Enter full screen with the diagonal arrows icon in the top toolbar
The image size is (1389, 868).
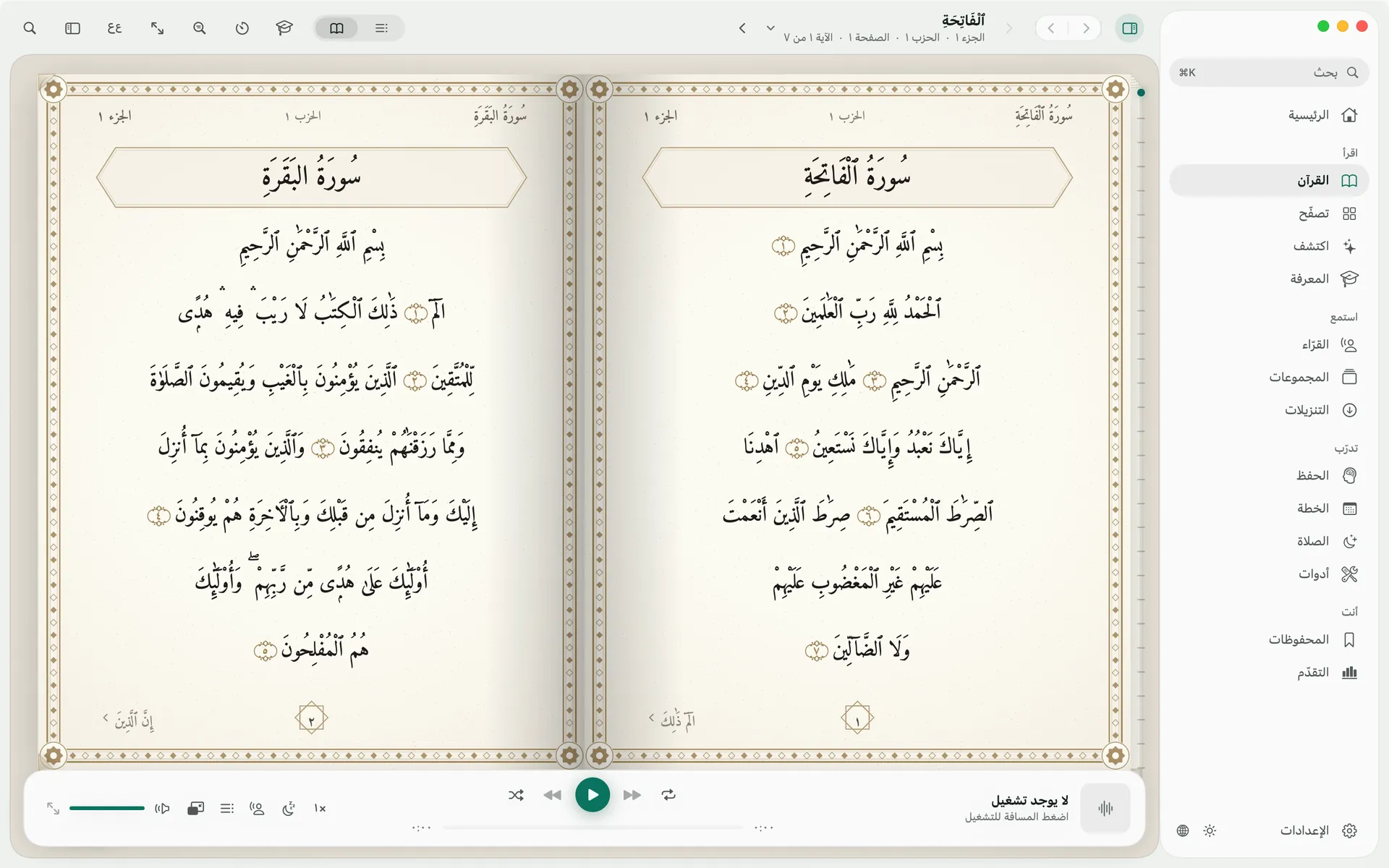tap(157, 28)
